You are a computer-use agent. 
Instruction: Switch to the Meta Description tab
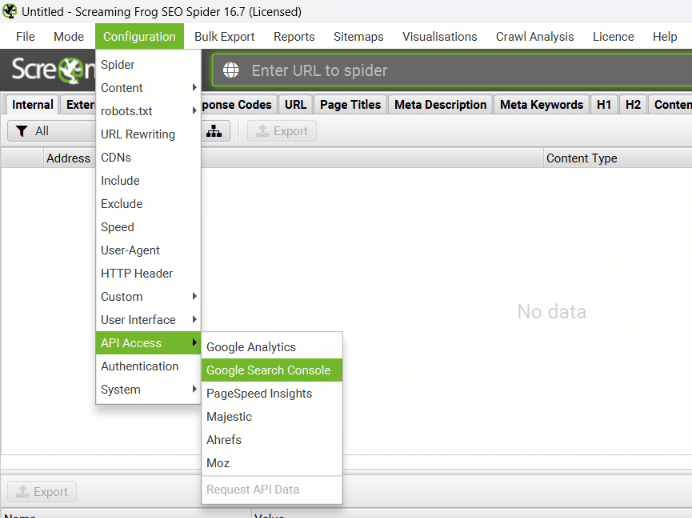coord(440,105)
